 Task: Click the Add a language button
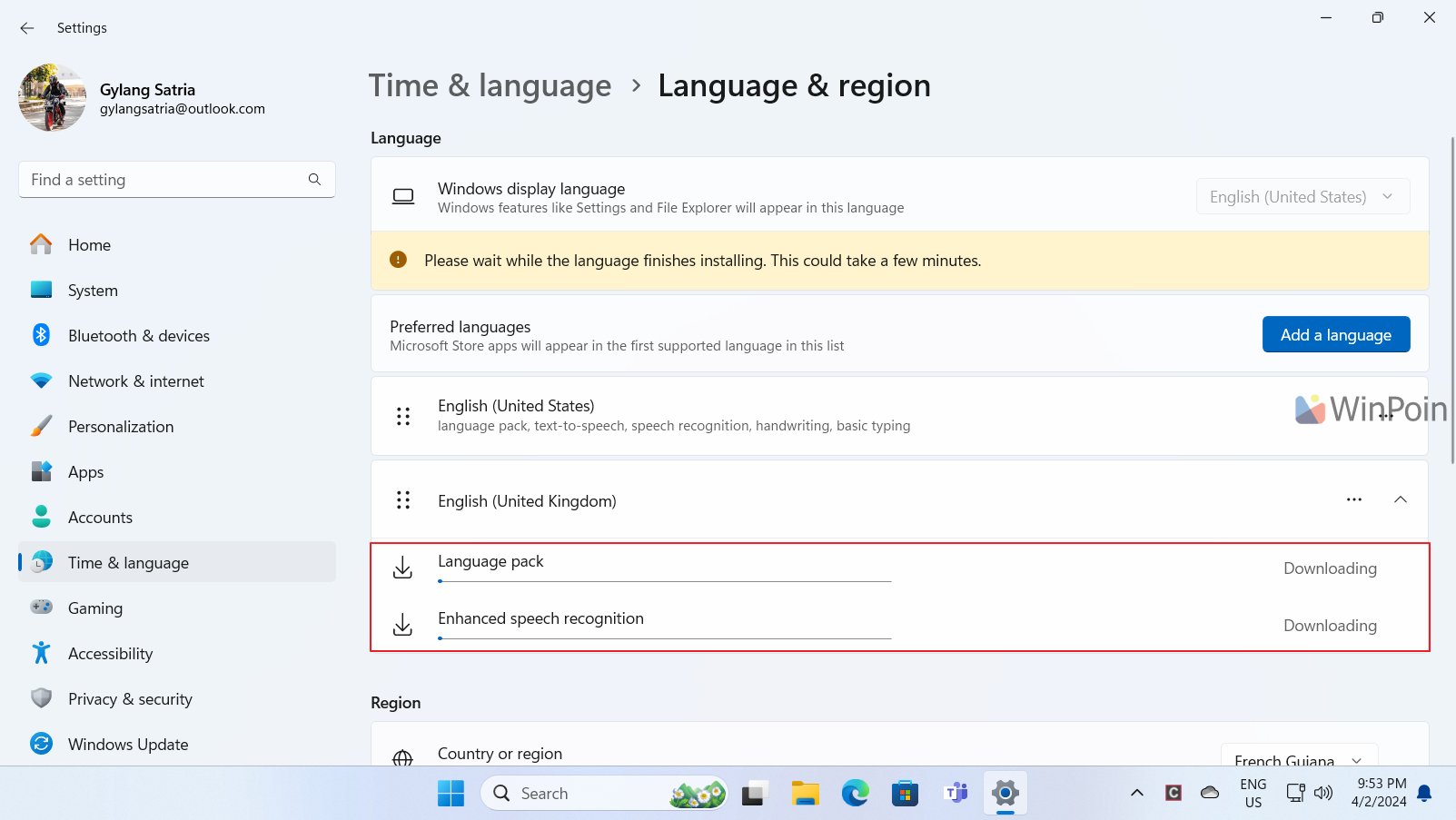pyautogui.click(x=1336, y=334)
